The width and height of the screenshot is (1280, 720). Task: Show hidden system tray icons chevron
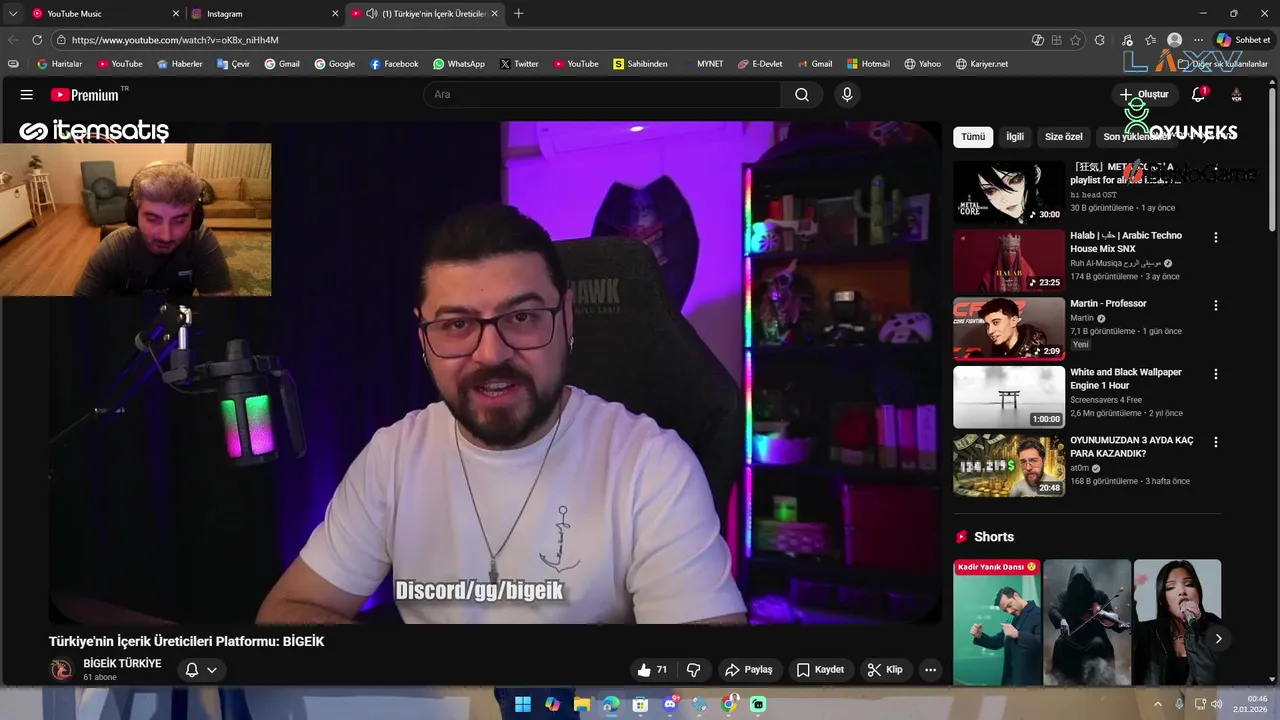click(1158, 704)
